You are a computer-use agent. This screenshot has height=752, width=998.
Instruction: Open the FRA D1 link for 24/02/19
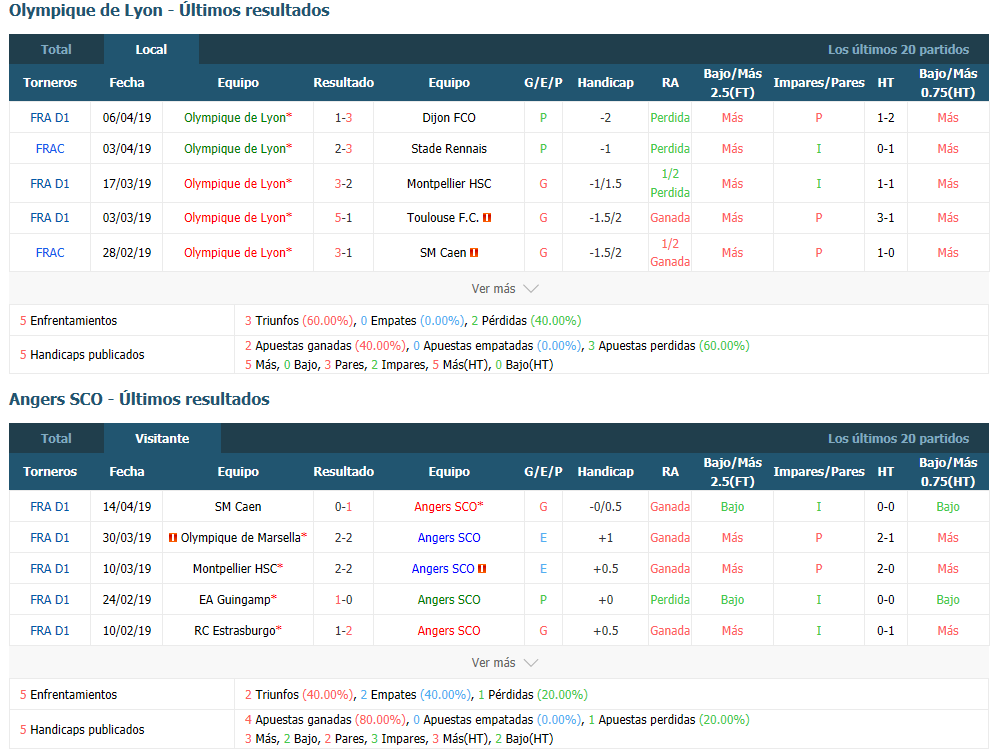pos(50,600)
